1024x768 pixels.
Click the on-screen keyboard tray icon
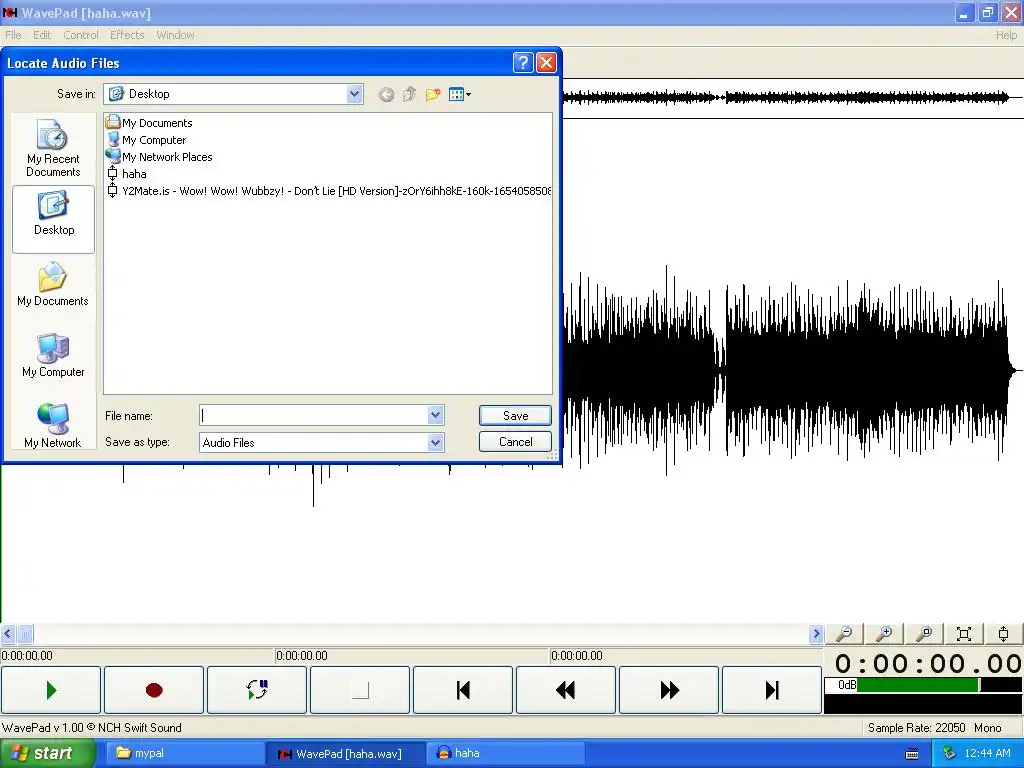pos(912,754)
